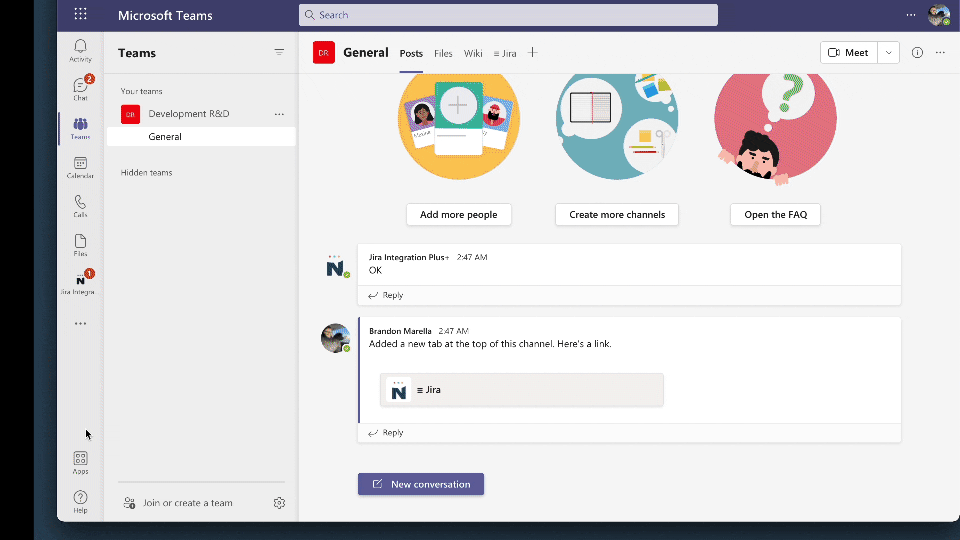Click the Development R&D team avatar
Viewport: 960px width, 540px height.
130,114
